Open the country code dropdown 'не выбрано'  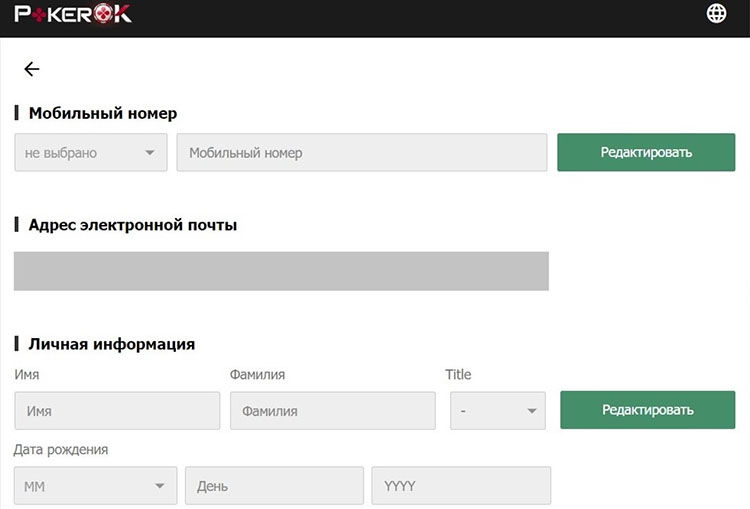(91, 153)
